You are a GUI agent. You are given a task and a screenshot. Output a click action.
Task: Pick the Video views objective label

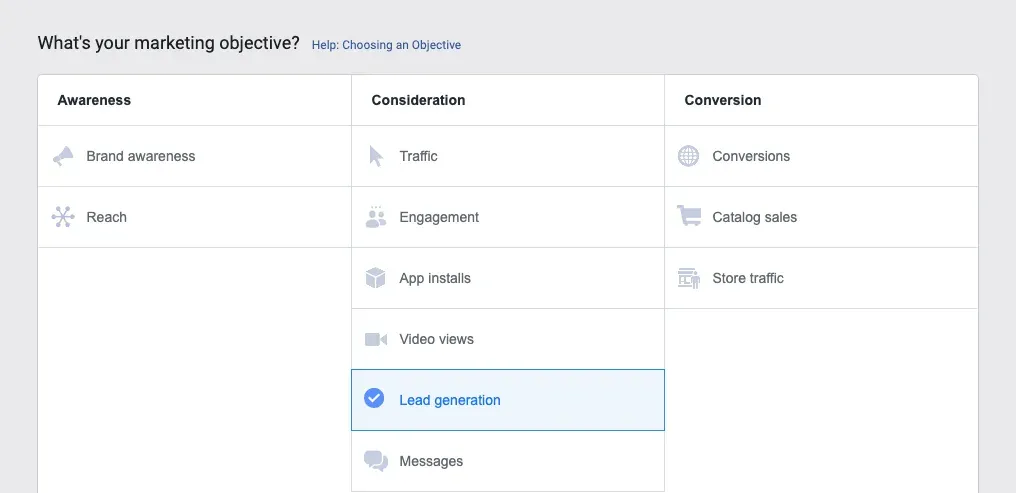click(437, 339)
